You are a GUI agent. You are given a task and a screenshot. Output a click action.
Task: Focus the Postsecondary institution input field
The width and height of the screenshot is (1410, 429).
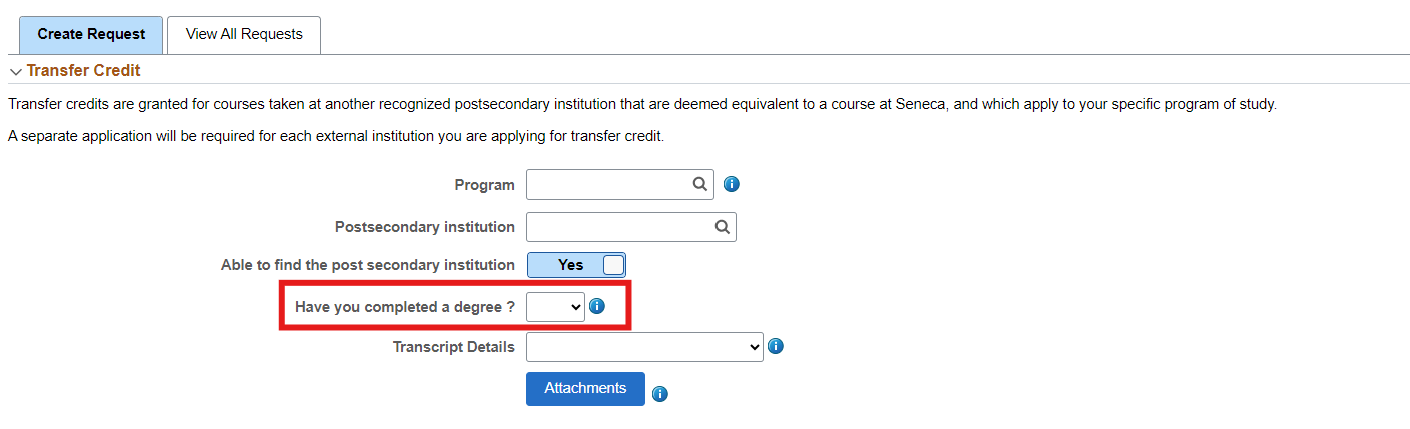coord(618,227)
